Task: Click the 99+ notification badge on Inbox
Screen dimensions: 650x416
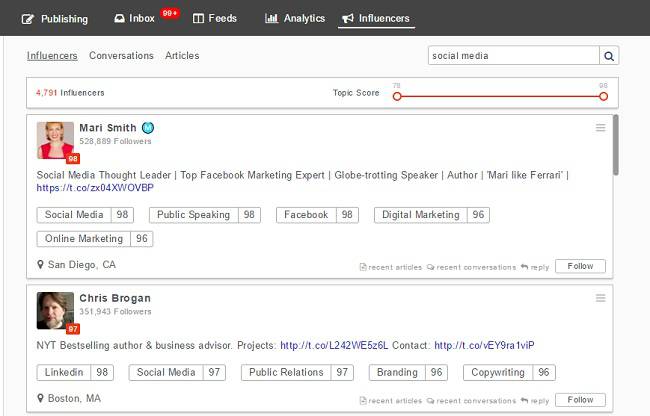Action: (x=170, y=14)
